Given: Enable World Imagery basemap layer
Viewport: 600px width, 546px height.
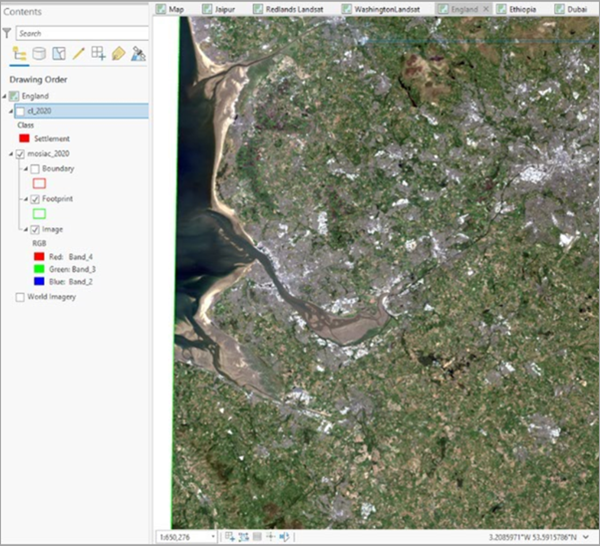Looking at the screenshot, I should (x=20, y=297).
